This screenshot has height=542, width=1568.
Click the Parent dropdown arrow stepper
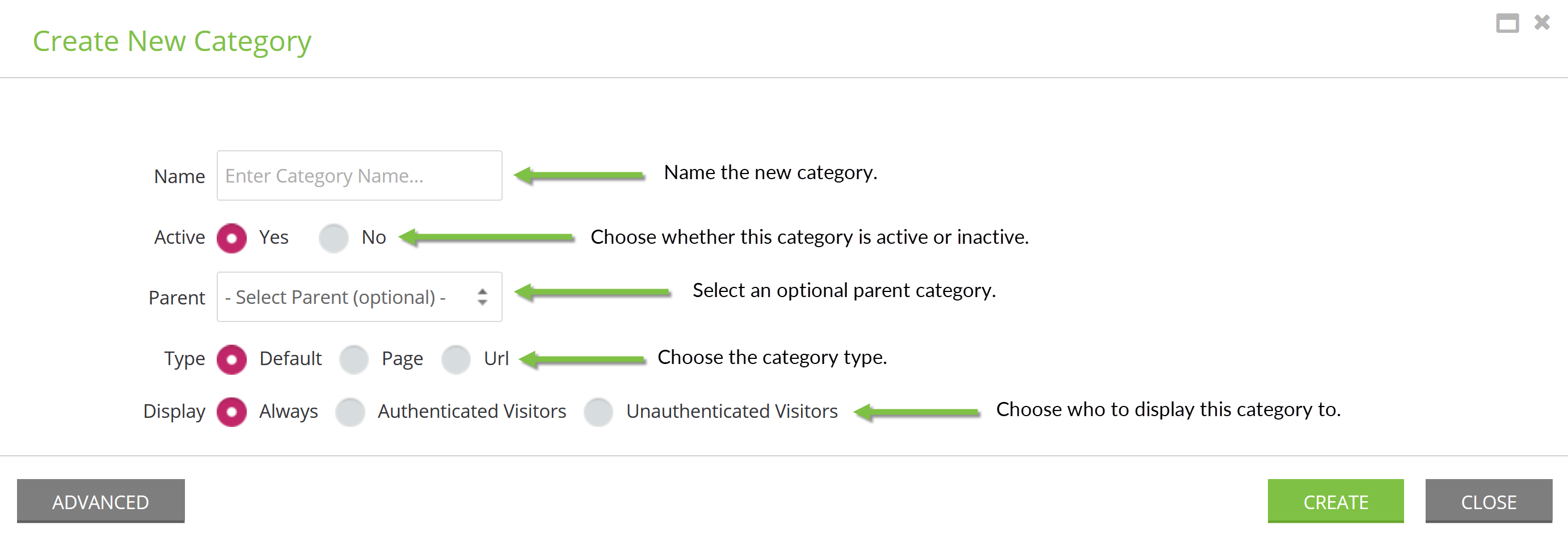tap(483, 297)
